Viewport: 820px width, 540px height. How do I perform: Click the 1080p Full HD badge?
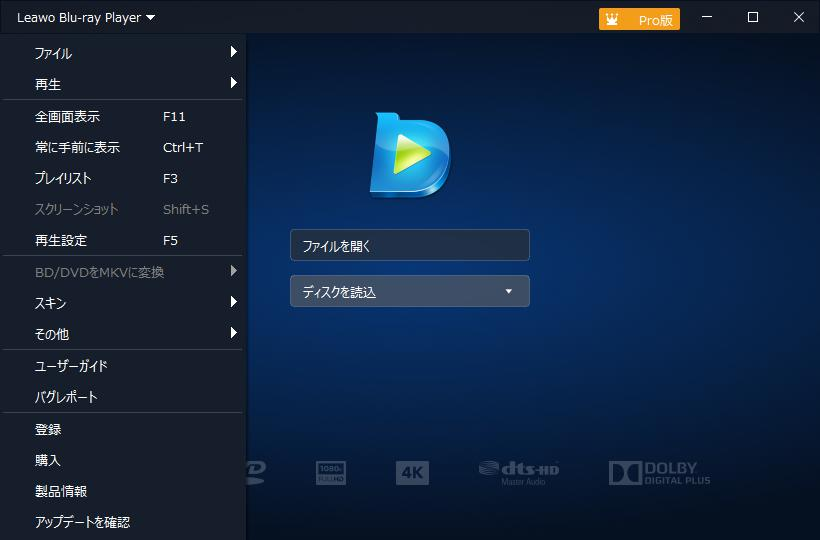[331, 473]
